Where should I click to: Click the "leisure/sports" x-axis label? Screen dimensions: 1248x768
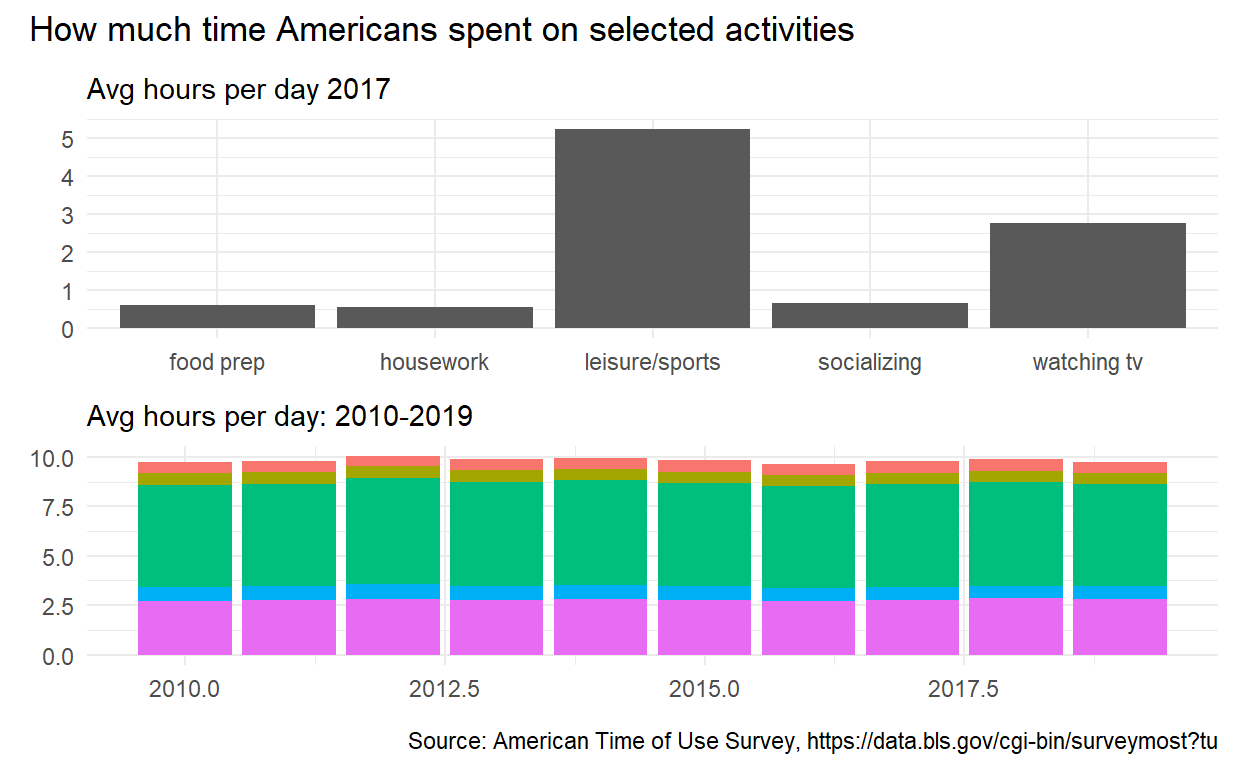(x=652, y=362)
